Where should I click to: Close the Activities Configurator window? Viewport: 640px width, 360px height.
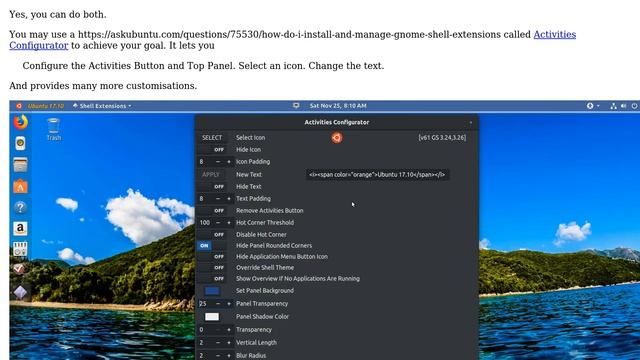click(471, 122)
